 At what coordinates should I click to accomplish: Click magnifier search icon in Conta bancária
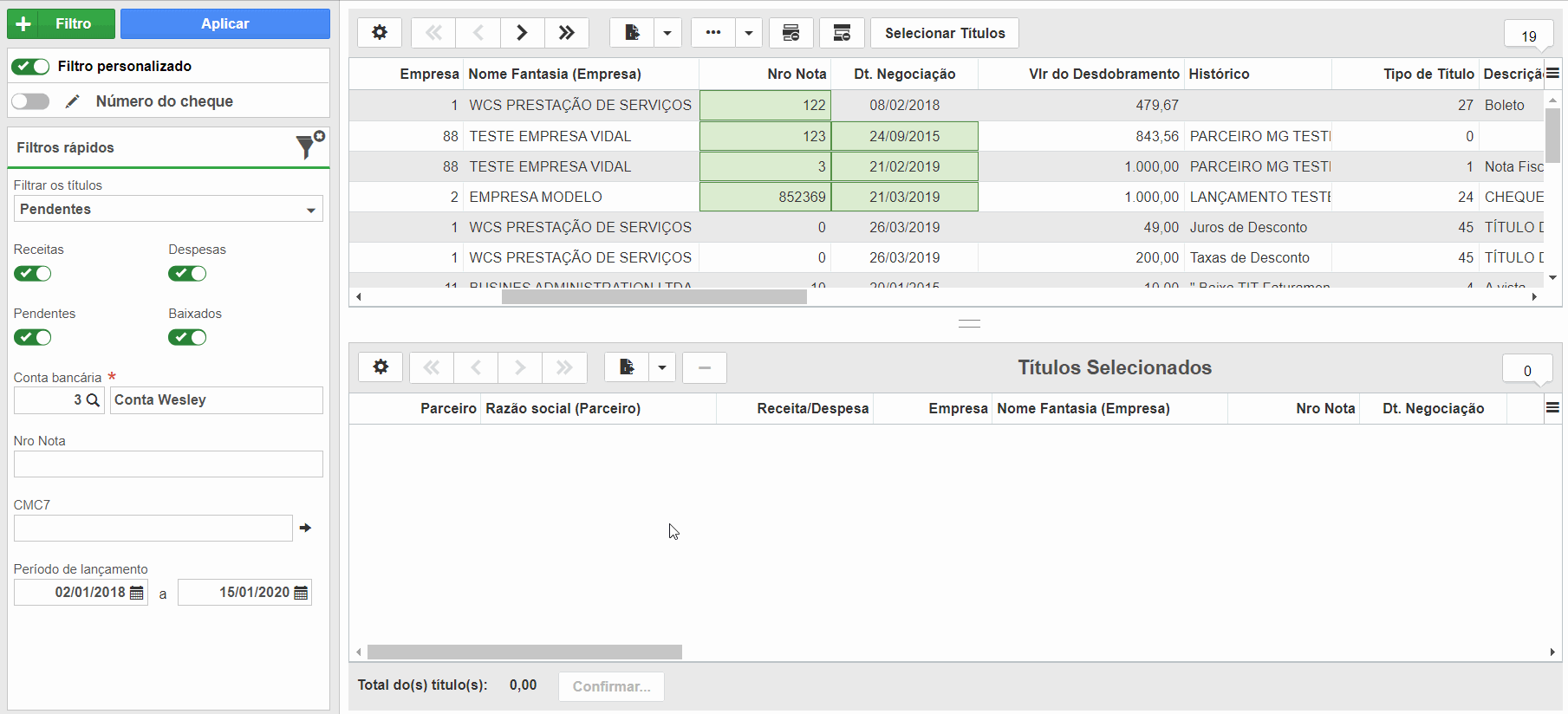[93, 400]
